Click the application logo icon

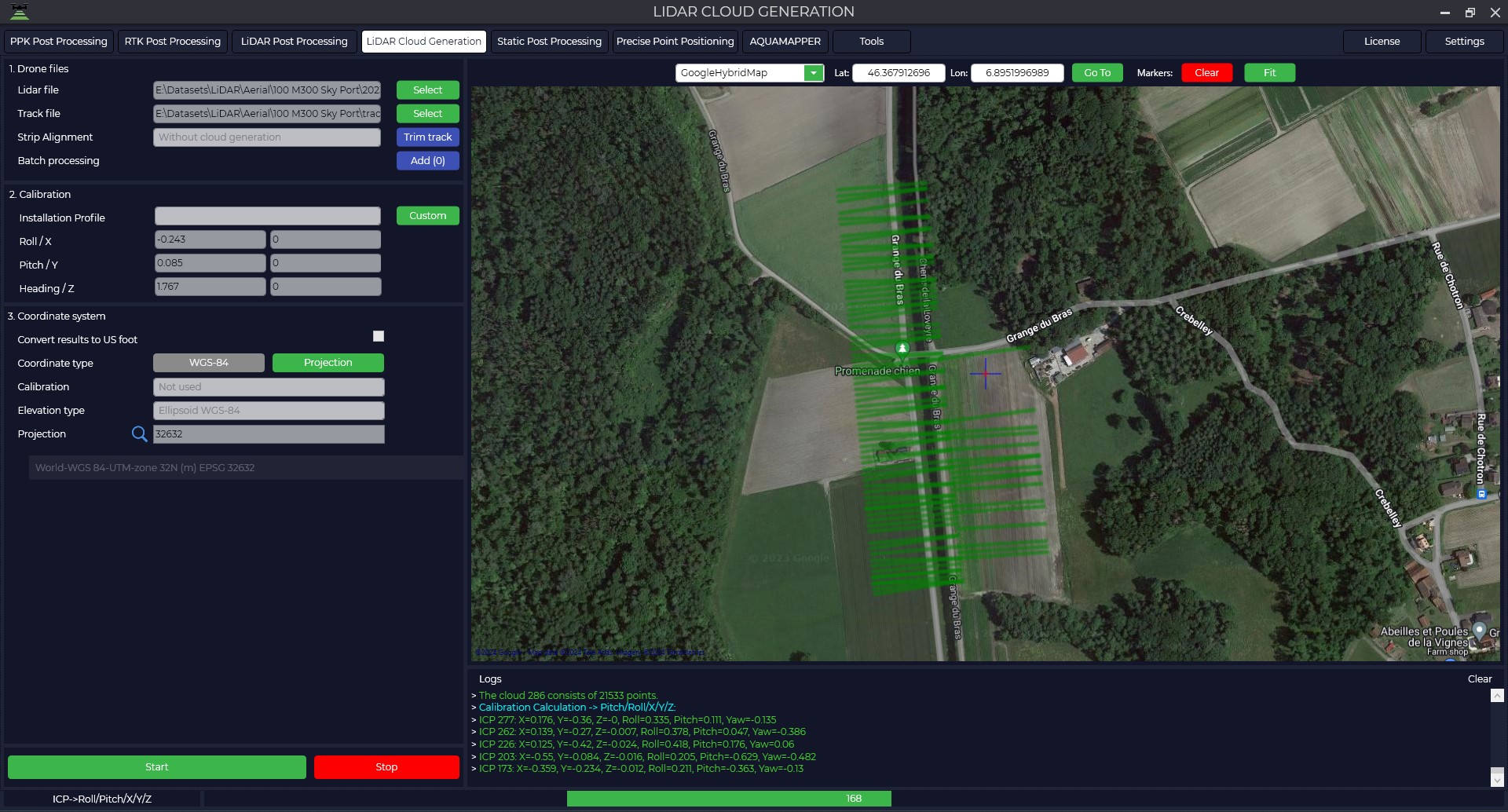click(x=19, y=11)
